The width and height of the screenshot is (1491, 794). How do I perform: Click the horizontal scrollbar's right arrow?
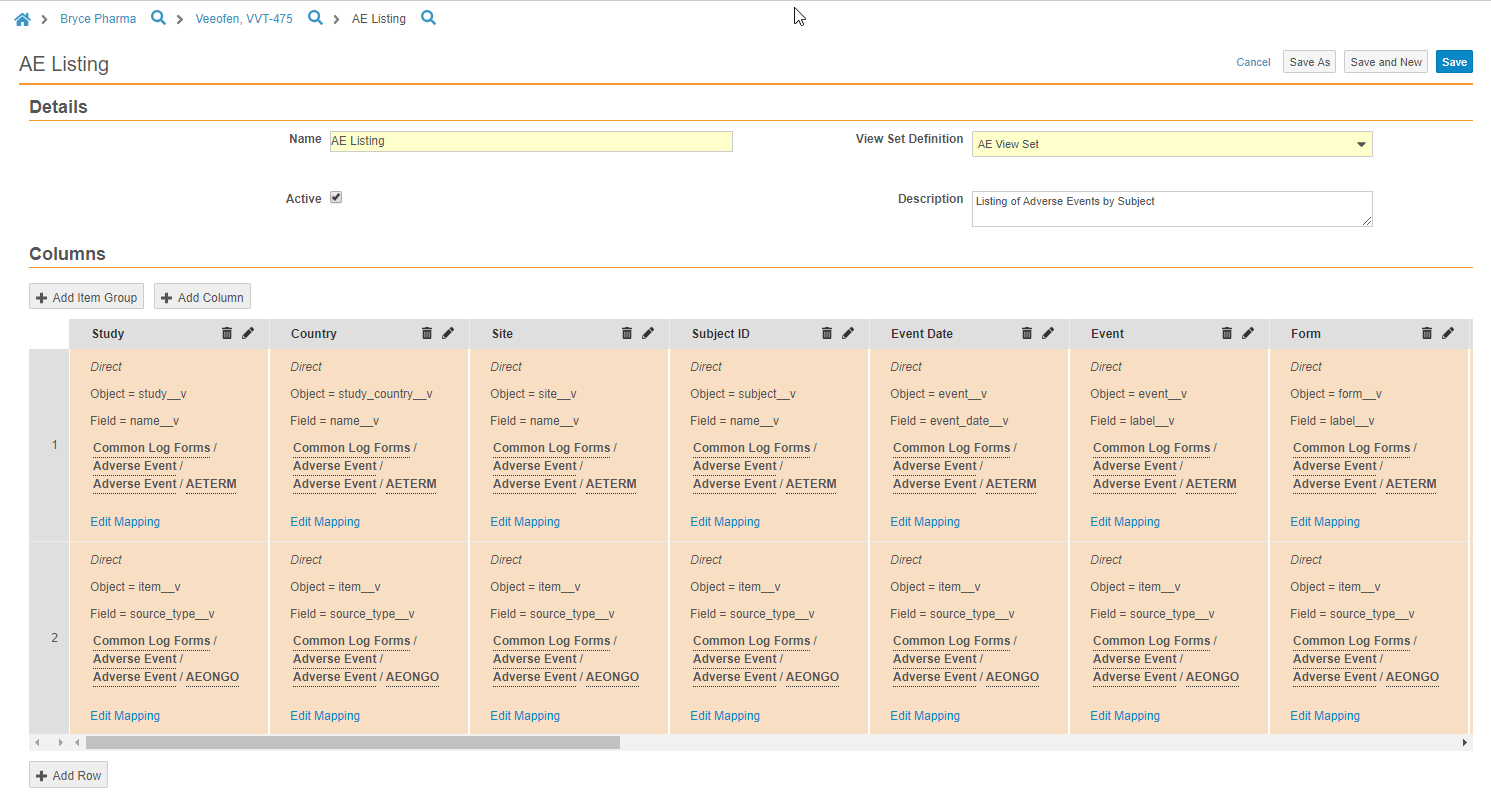(x=1465, y=743)
